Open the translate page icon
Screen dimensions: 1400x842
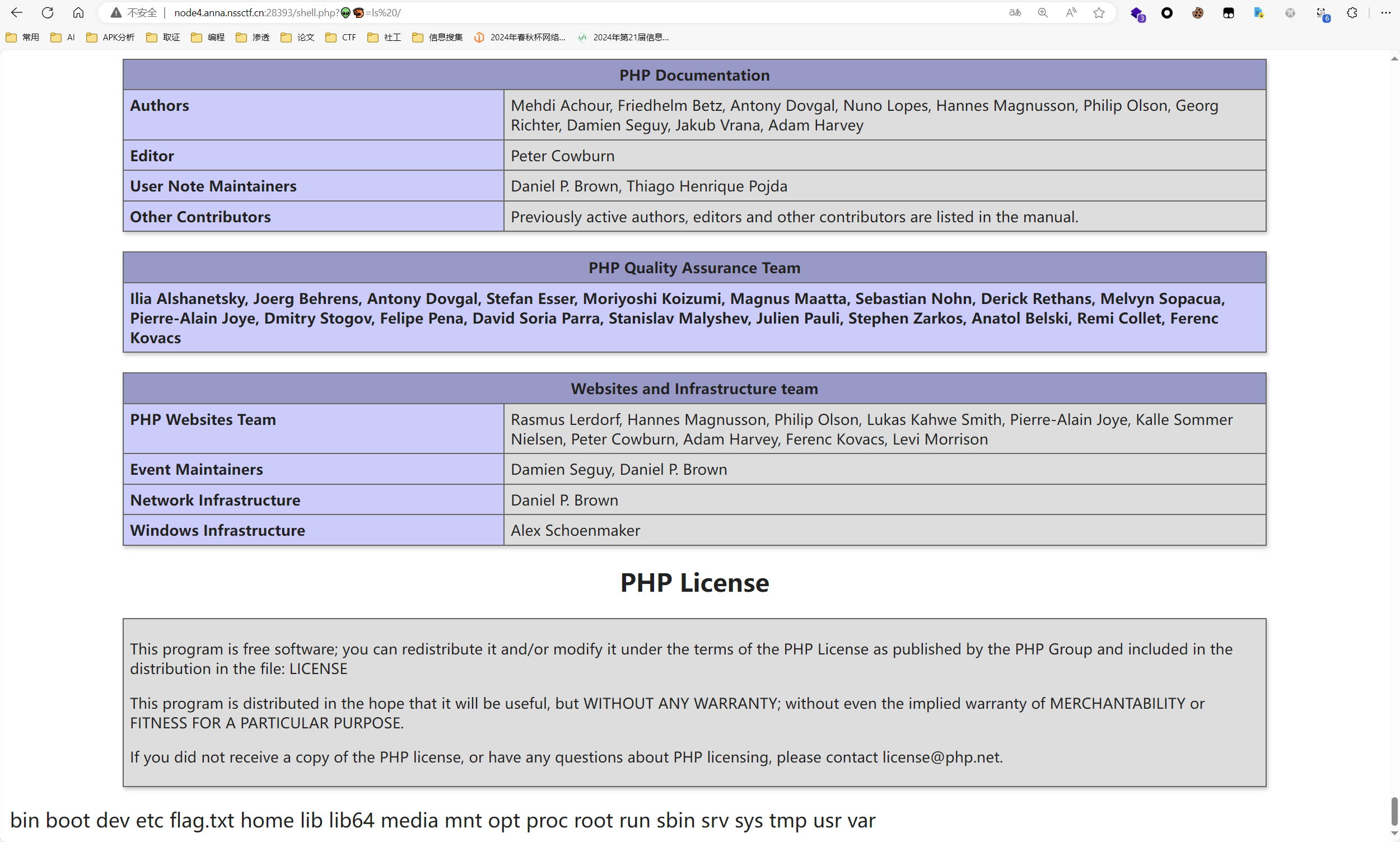coord(1015,12)
